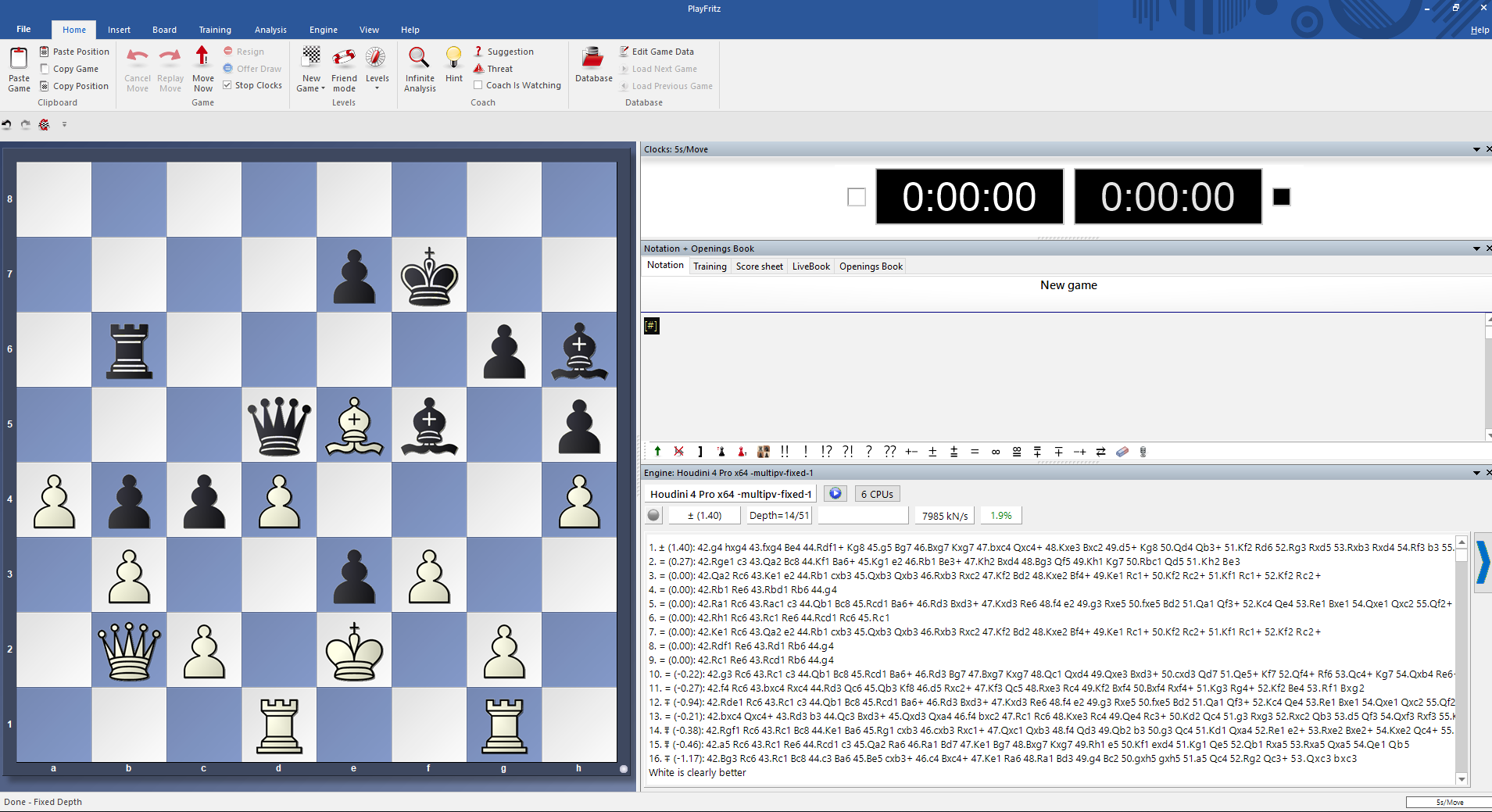Click the Replay Move arrow
Image resolution: width=1492 pixels, height=812 pixels.
coord(170,58)
